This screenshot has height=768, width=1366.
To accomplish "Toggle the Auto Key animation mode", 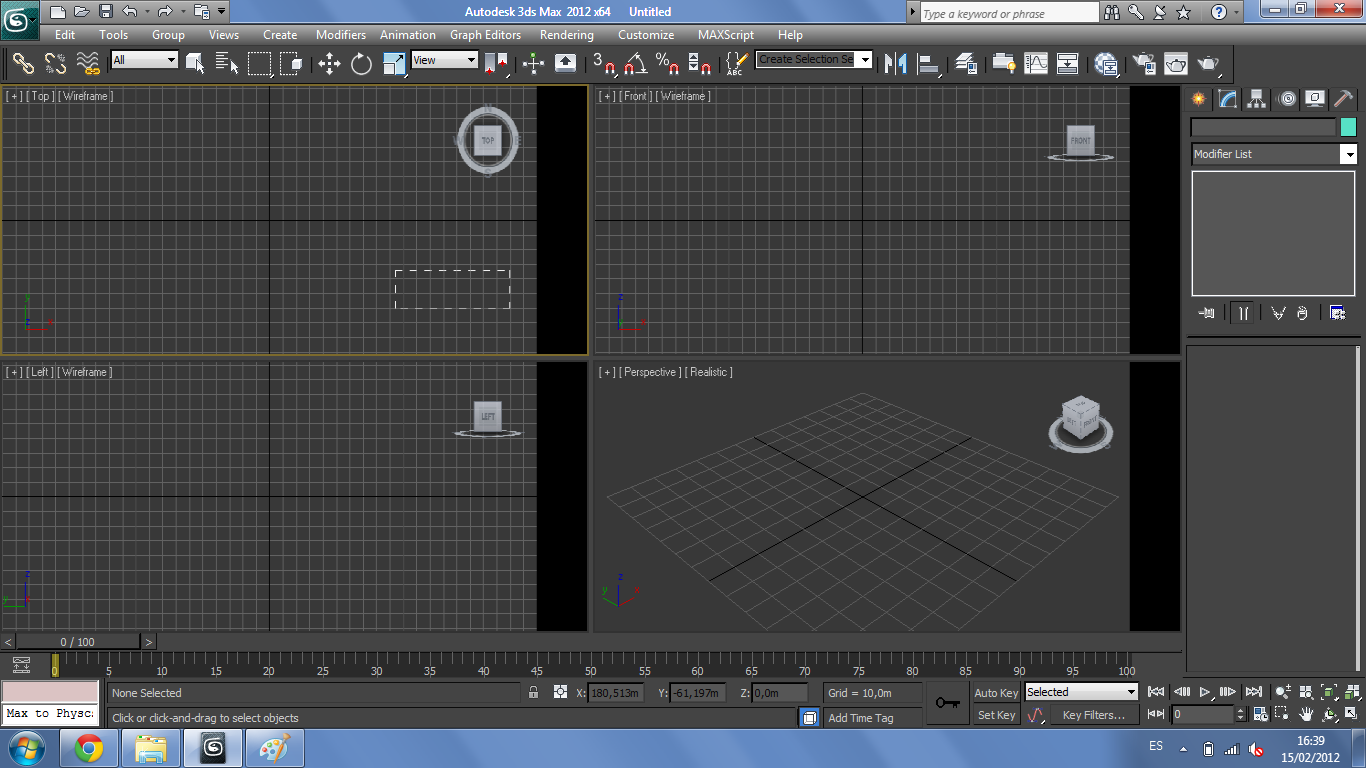I will click(996, 693).
